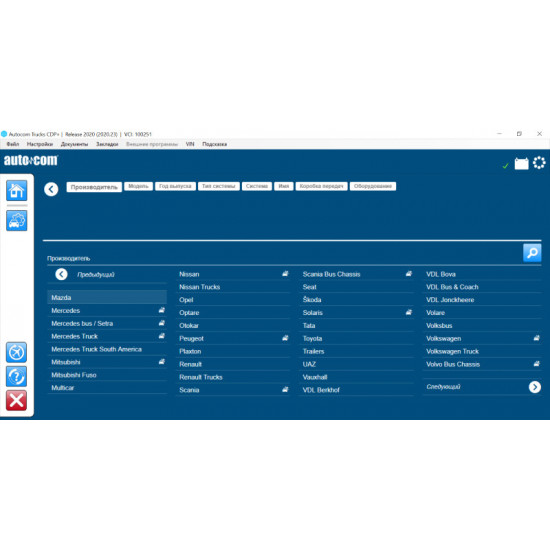Click the red X exit icon in the sidebar
This screenshot has height=550, width=550.
point(16,400)
